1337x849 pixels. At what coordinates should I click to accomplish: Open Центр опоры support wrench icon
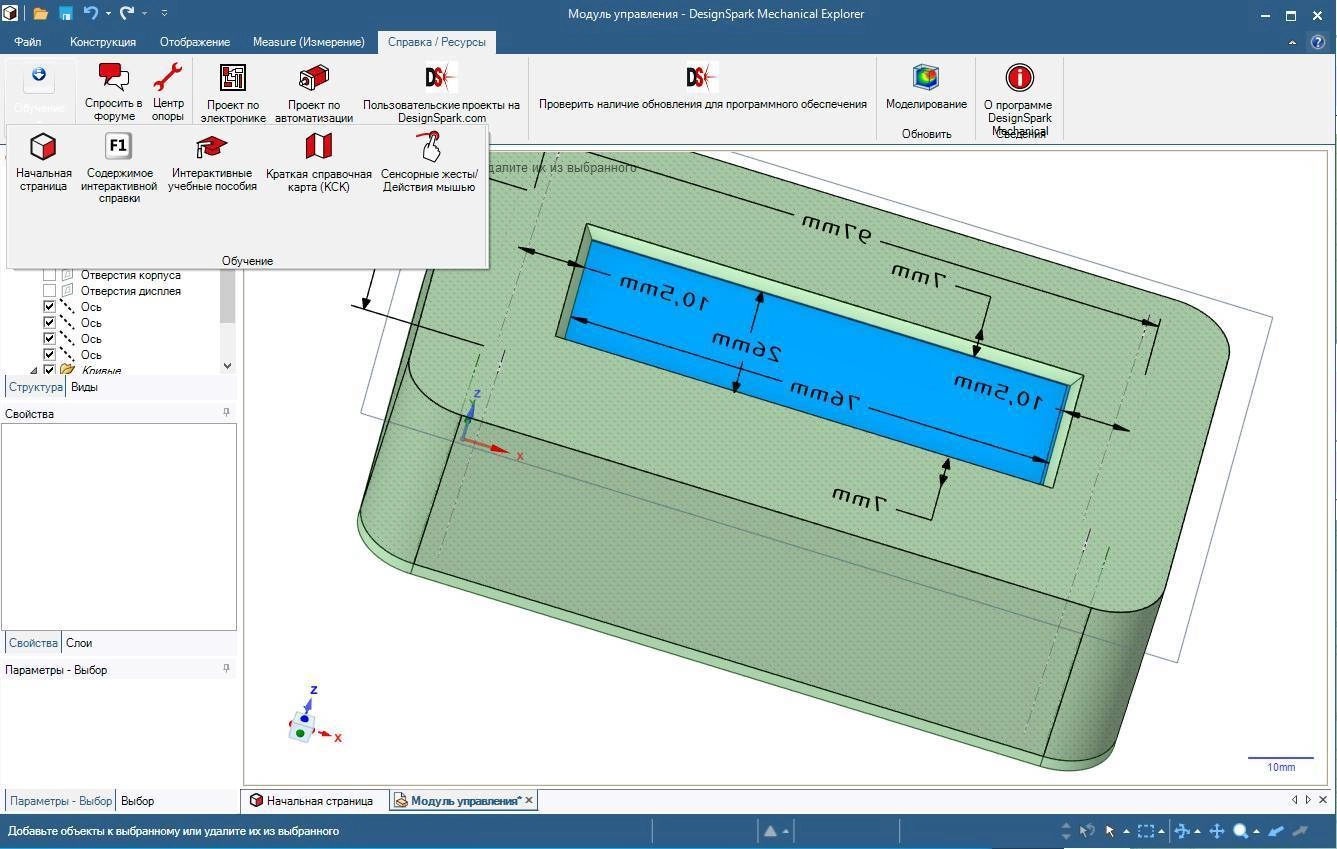168,92
